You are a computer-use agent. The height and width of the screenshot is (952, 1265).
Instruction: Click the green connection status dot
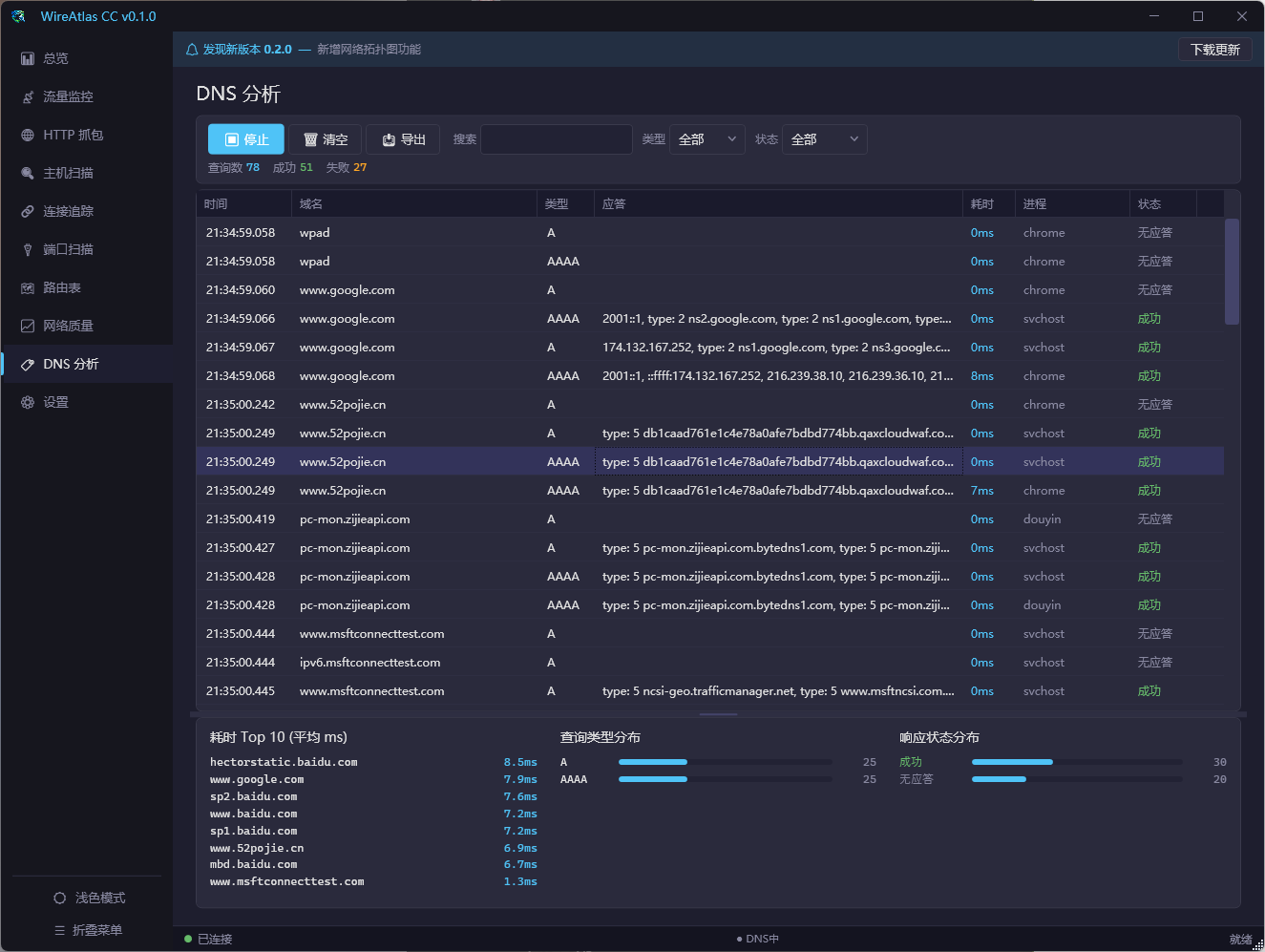(x=188, y=939)
